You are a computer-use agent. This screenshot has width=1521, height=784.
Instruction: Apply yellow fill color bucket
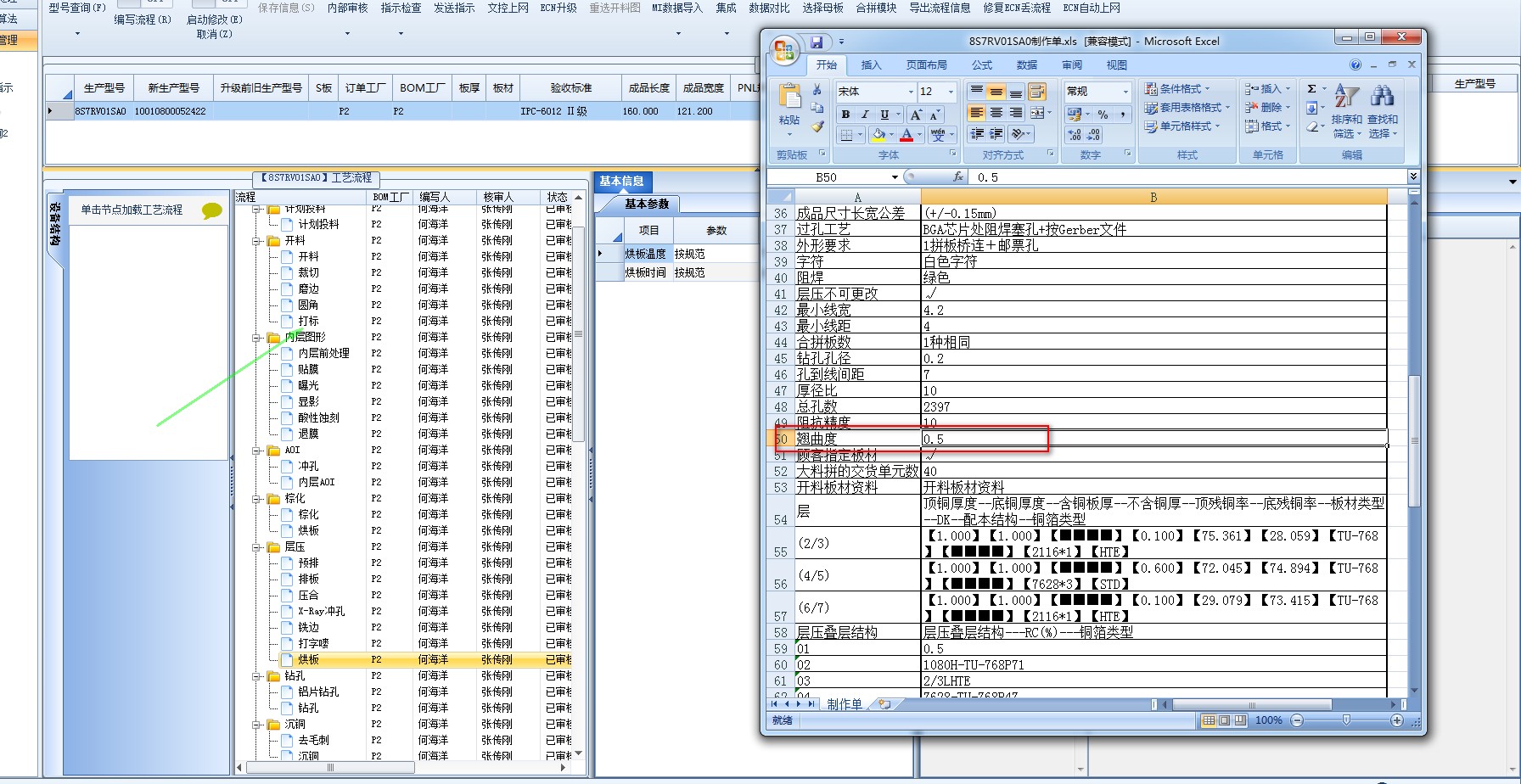click(x=878, y=135)
